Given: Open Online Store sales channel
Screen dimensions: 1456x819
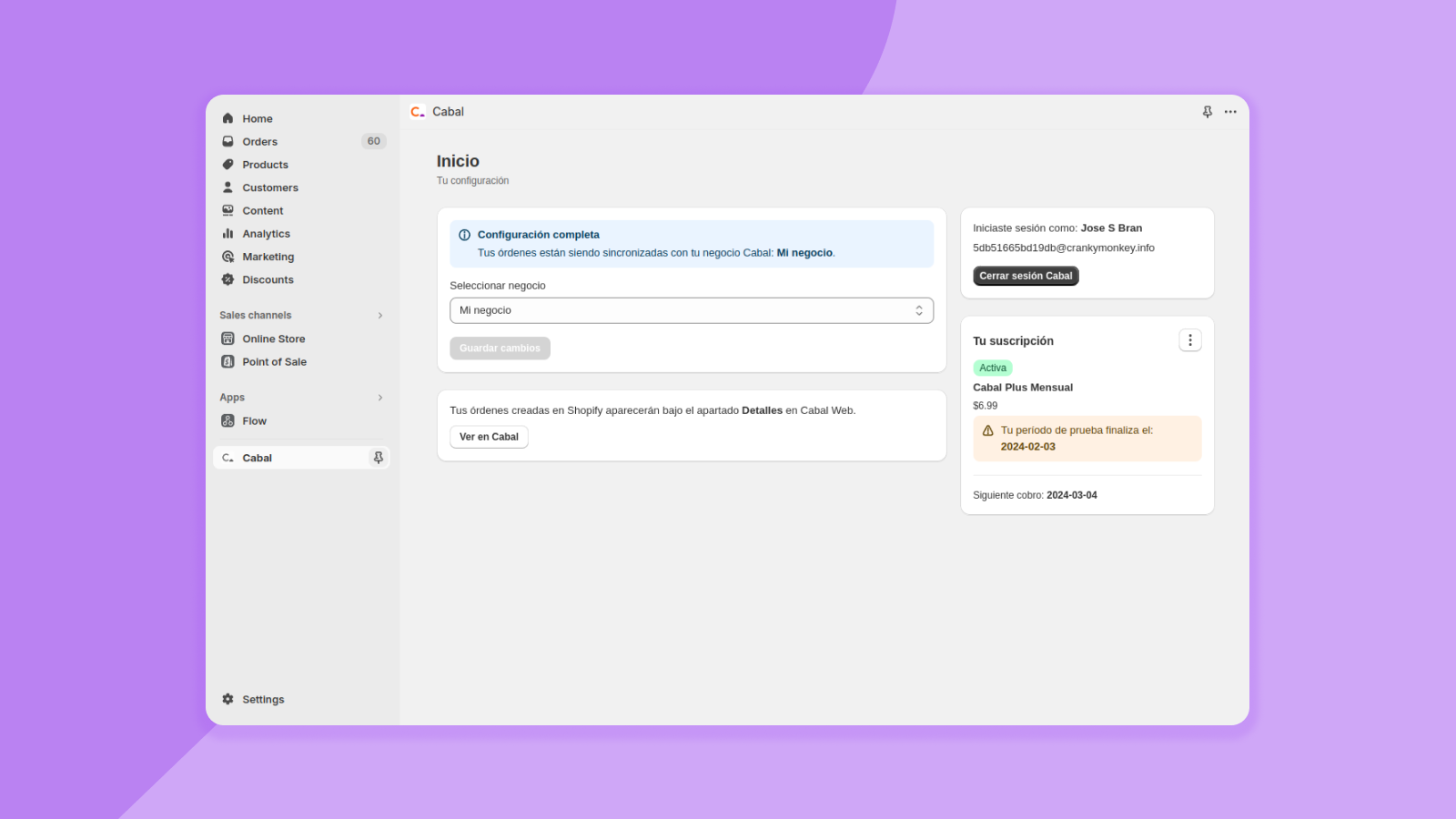Looking at the screenshot, I should [274, 339].
